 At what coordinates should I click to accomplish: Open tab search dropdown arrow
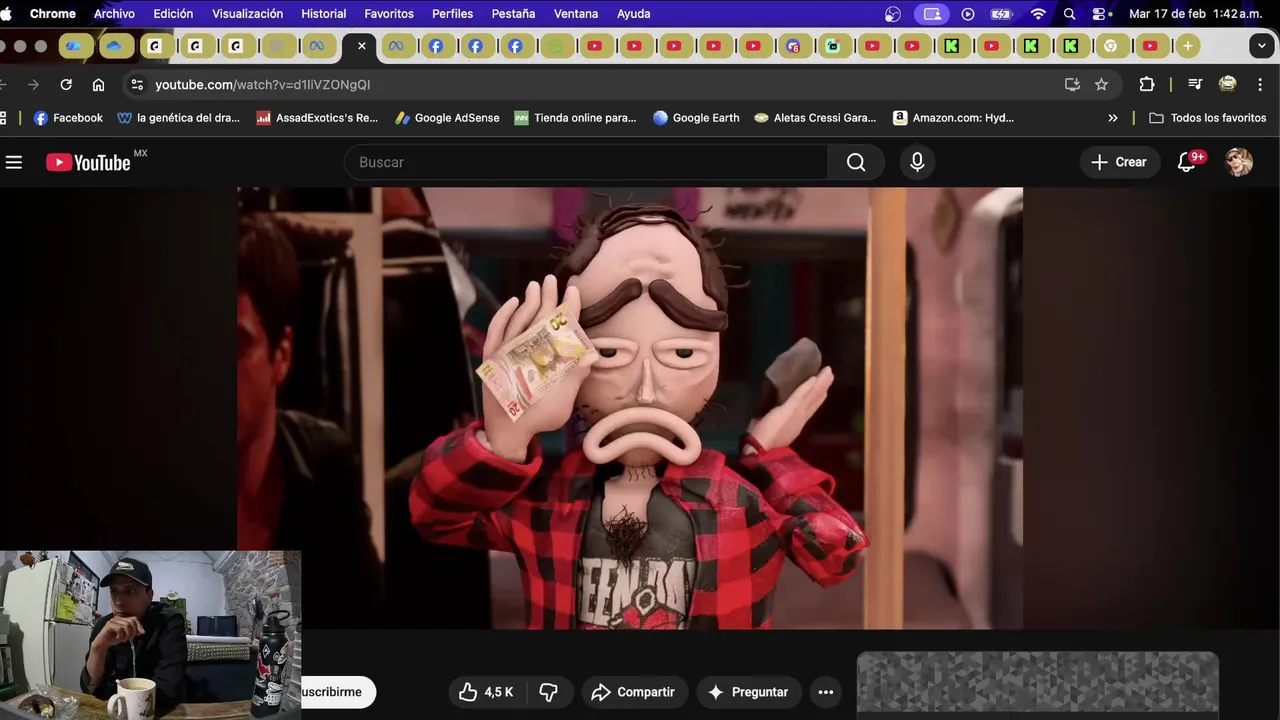(x=1264, y=46)
